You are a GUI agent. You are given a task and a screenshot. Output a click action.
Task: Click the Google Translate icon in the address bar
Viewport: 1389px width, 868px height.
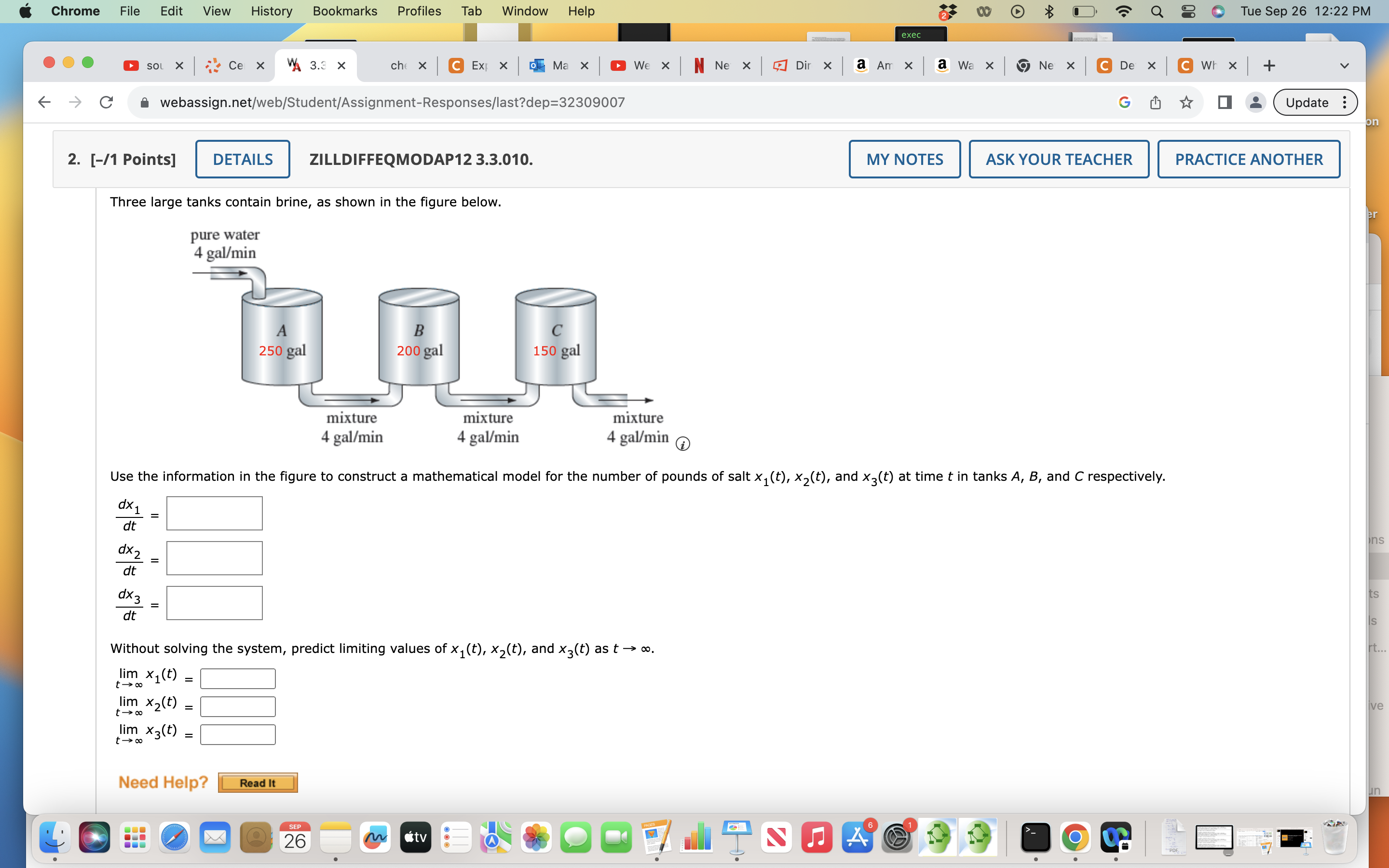point(1124,102)
